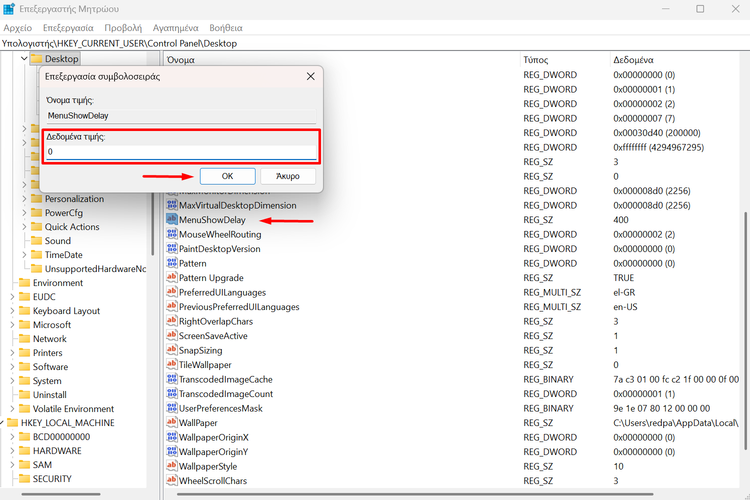Collapse the Desktop tree node

point(24,60)
